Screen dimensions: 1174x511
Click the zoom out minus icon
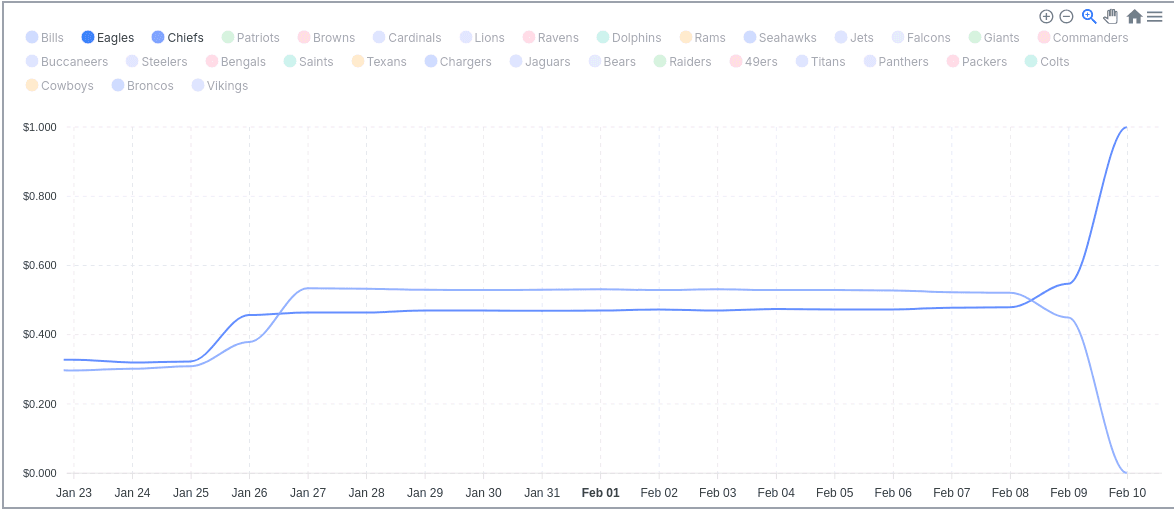click(x=1066, y=16)
